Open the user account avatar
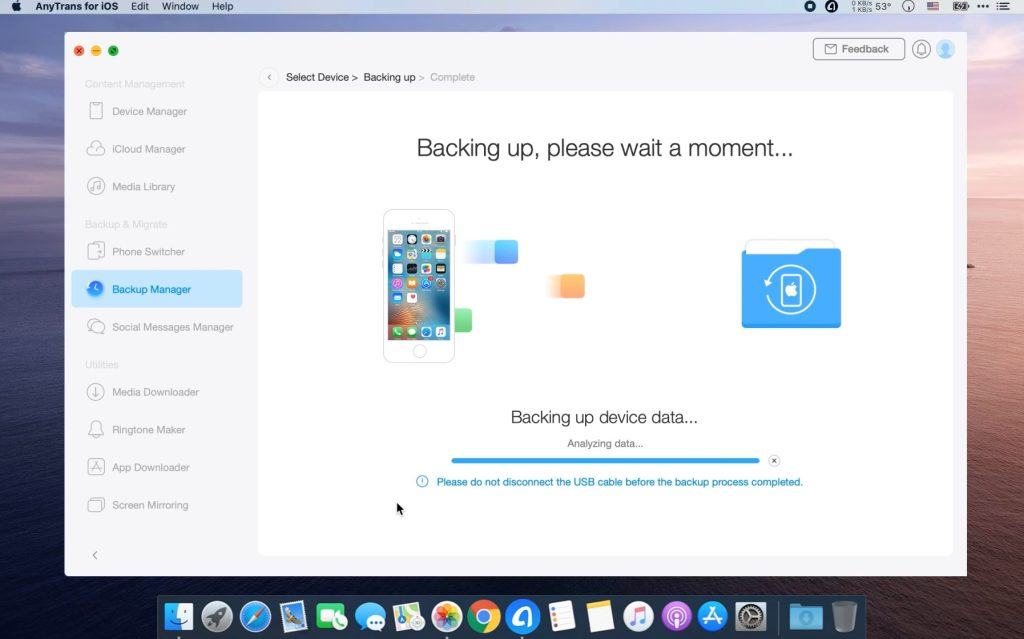1024x639 pixels. pyautogui.click(x=945, y=49)
